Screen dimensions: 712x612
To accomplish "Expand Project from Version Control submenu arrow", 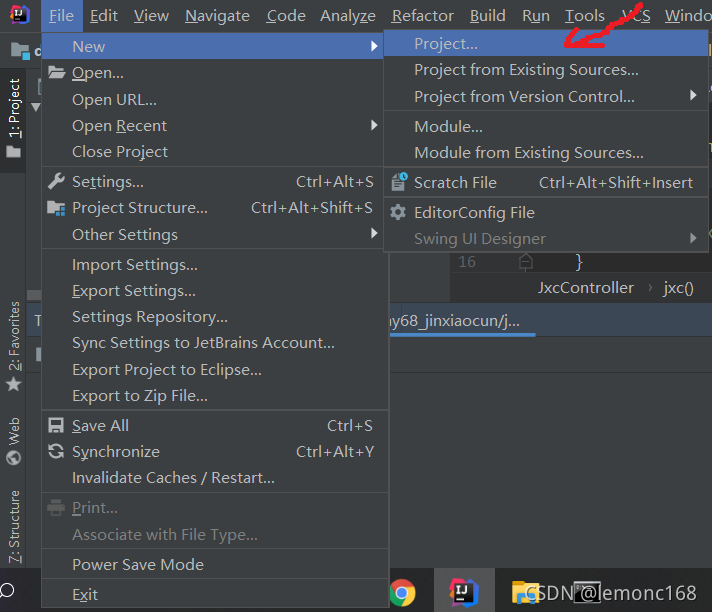I will (693, 95).
